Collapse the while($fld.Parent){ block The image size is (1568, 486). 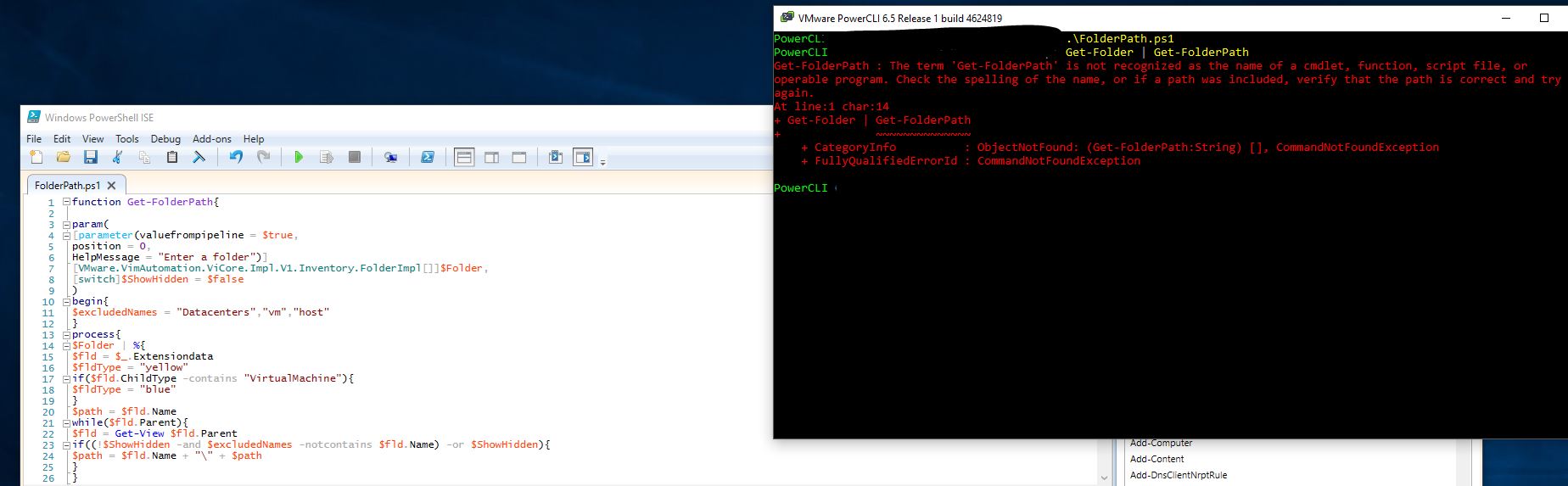point(66,422)
